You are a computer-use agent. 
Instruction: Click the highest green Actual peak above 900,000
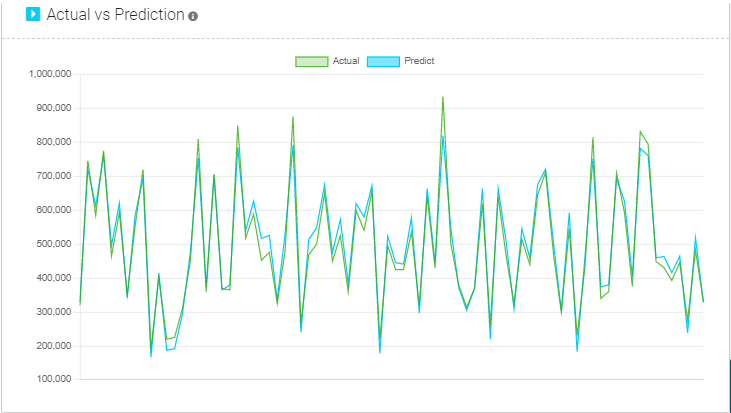(x=443, y=97)
